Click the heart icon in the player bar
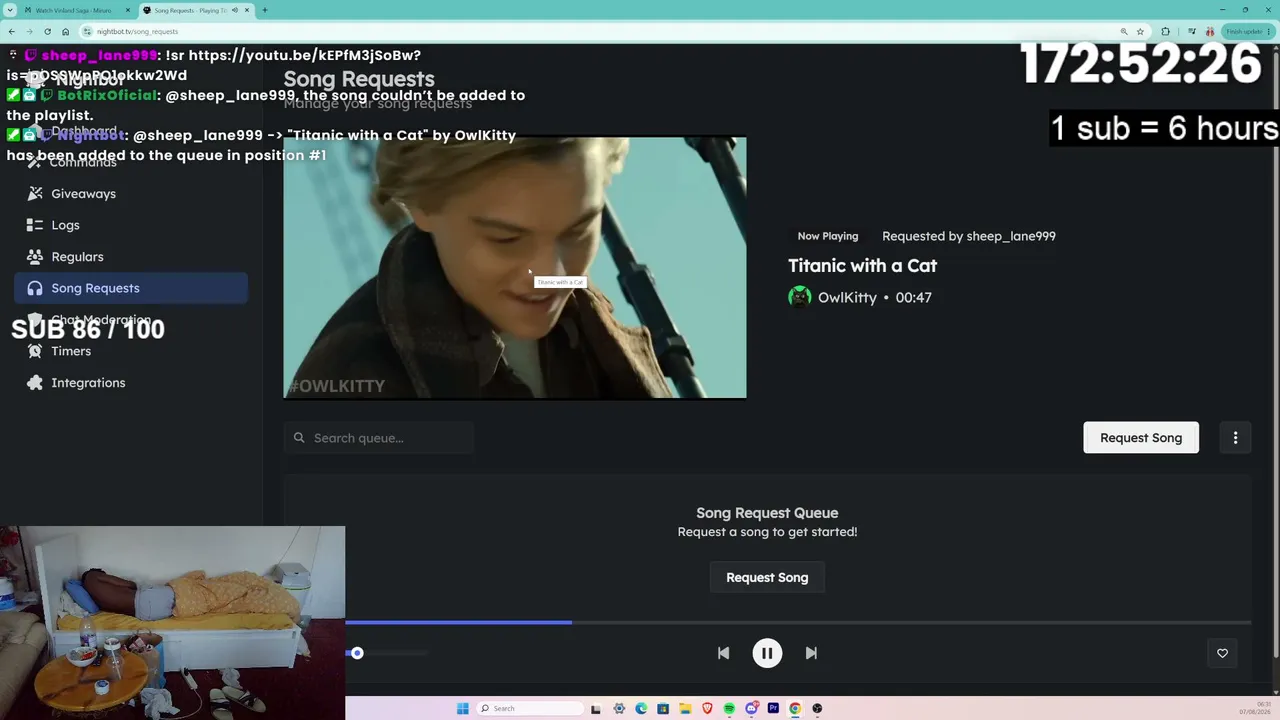 [x=1222, y=653]
